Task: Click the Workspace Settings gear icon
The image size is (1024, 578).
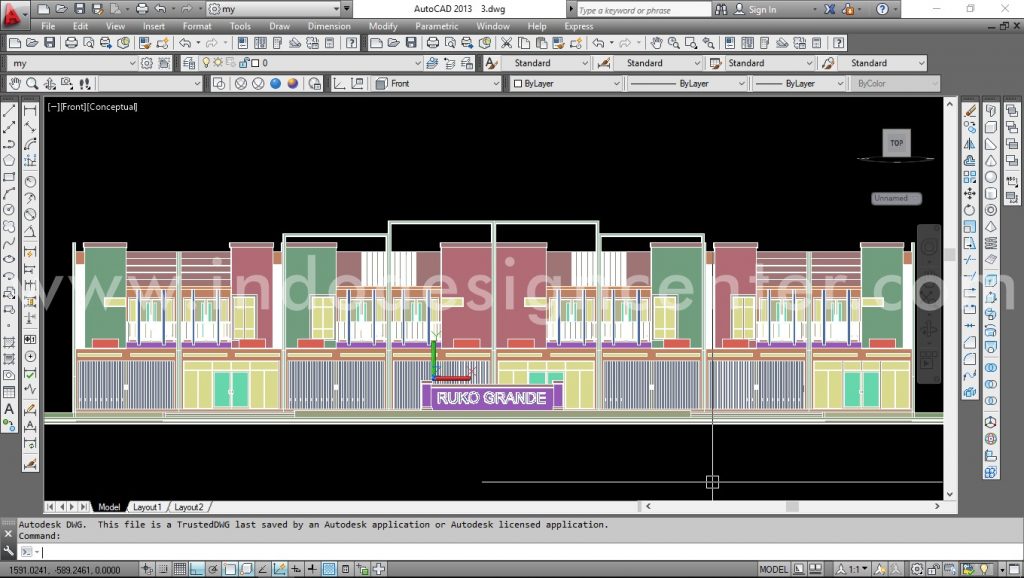Action: pyautogui.click(x=147, y=63)
